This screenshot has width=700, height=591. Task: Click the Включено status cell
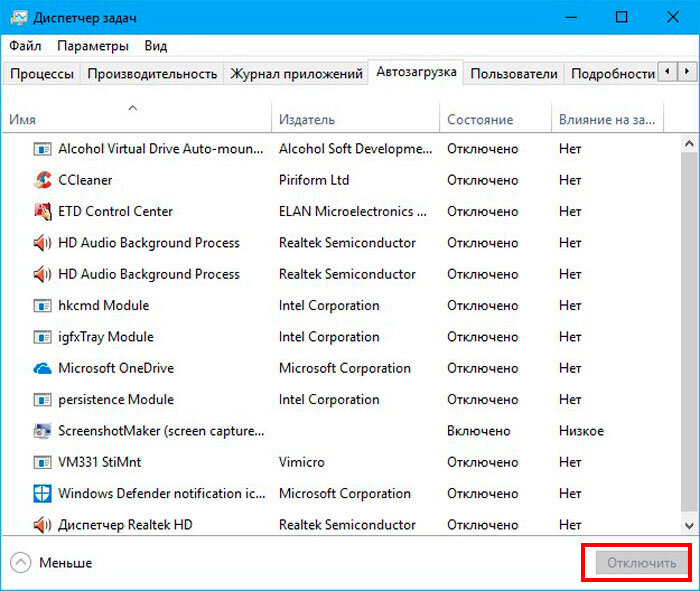coord(479,431)
